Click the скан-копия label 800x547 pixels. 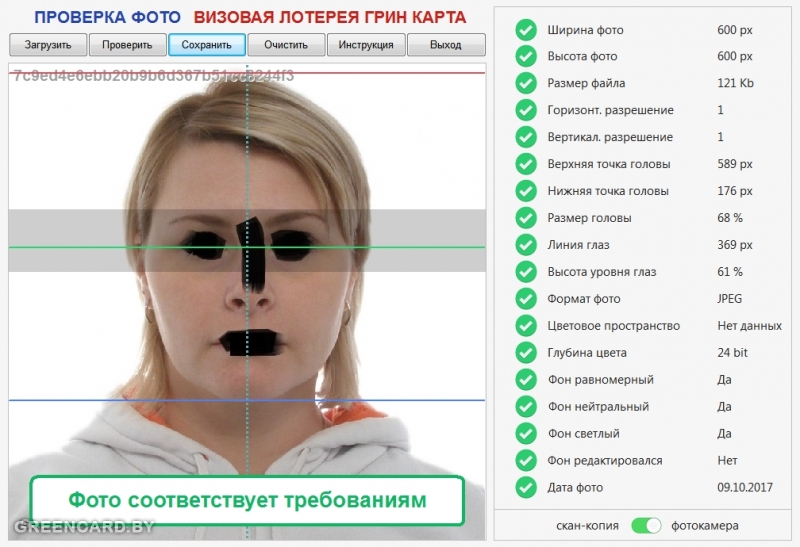point(587,525)
